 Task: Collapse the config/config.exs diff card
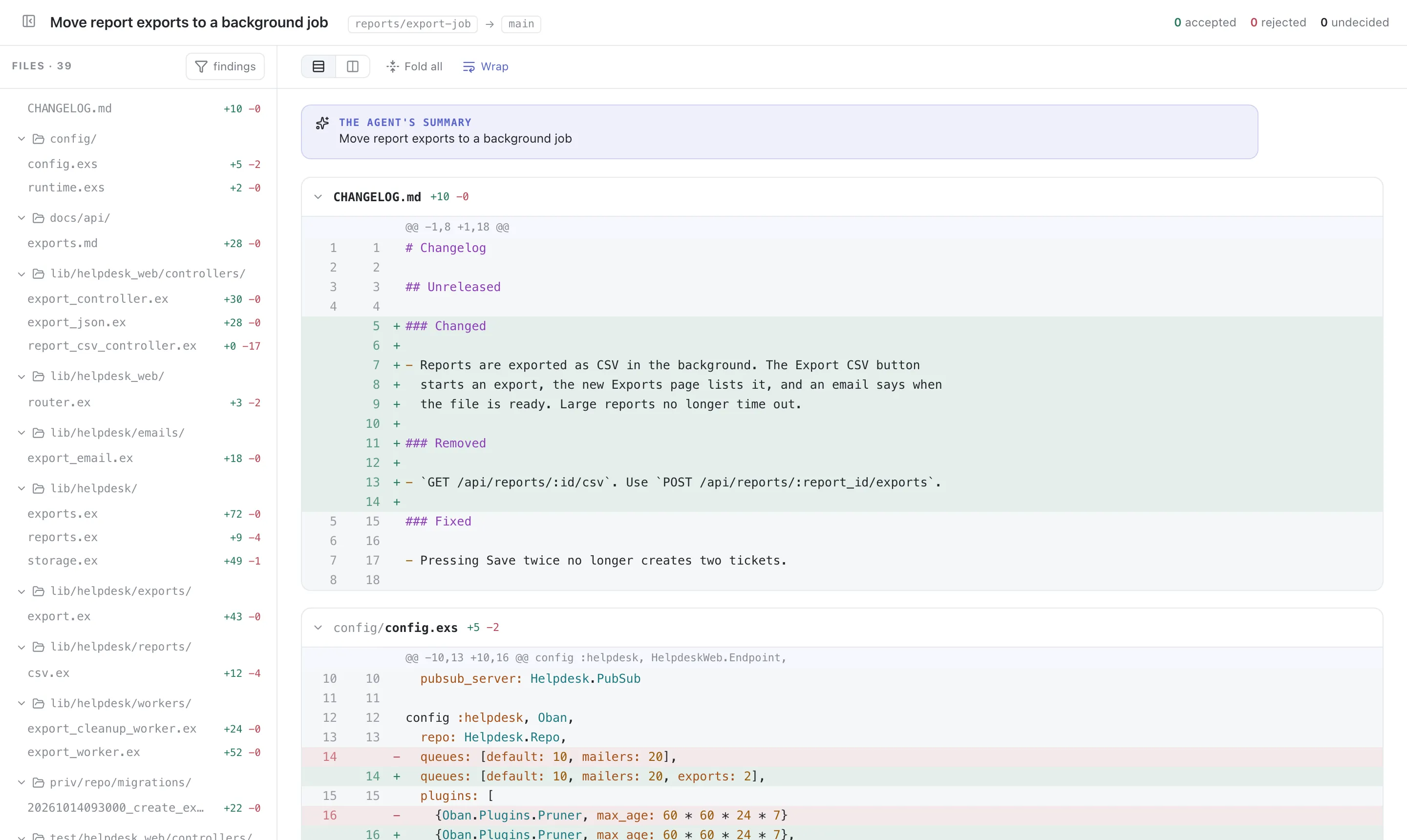coord(318,628)
